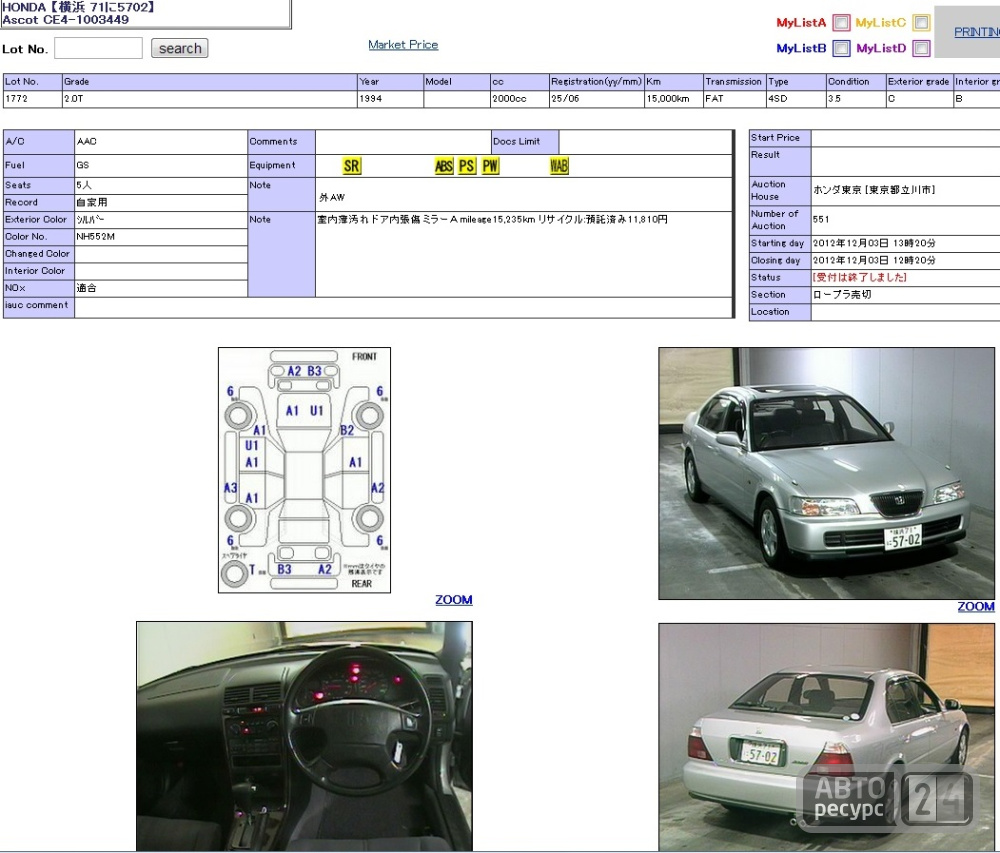The height and width of the screenshot is (853, 1000).
Task: Select condition value 3.5
Action: (856, 99)
